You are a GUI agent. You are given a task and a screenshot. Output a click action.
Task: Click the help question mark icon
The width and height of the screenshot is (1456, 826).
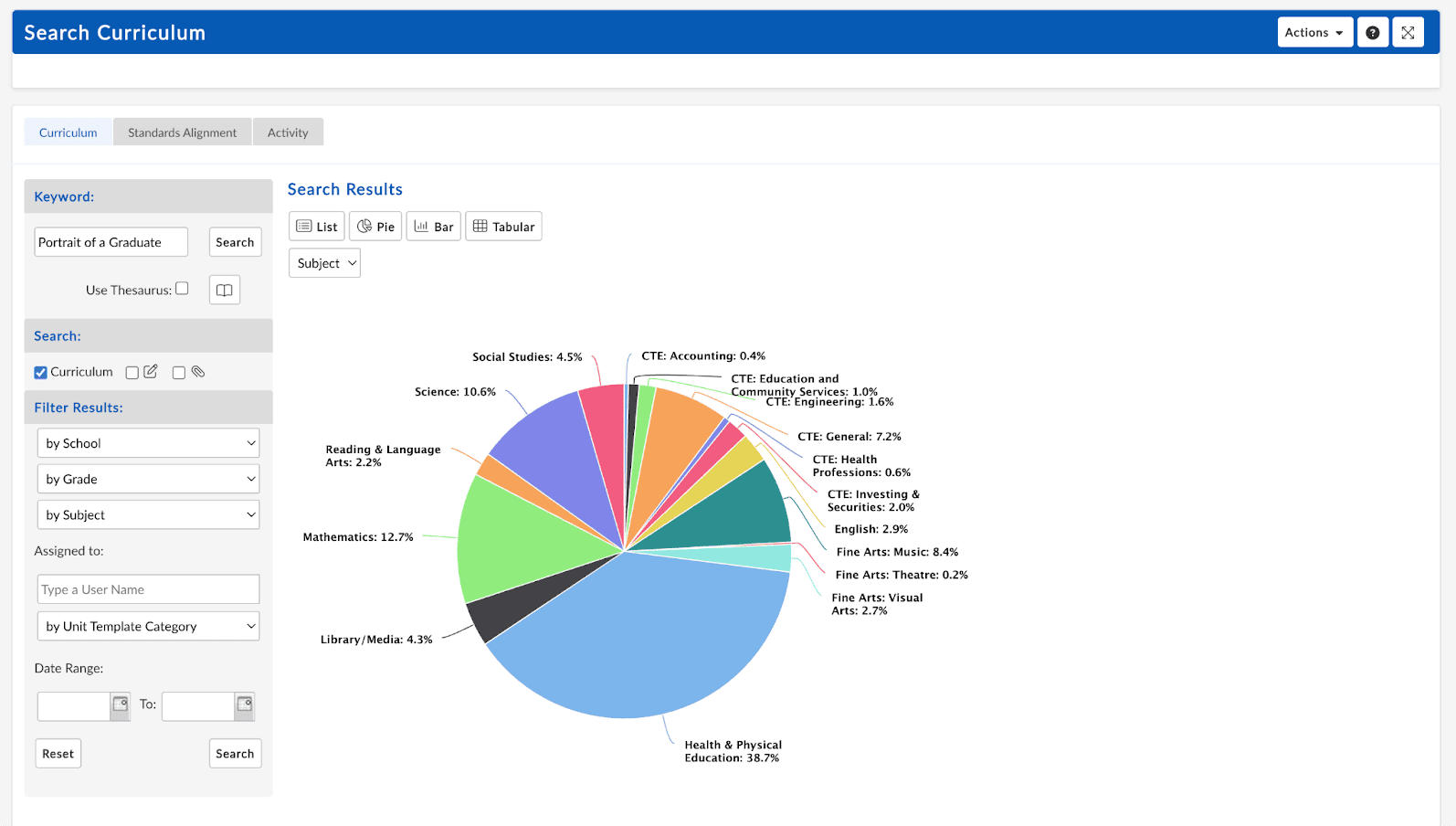pyautogui.click(x=1372, y=33)
